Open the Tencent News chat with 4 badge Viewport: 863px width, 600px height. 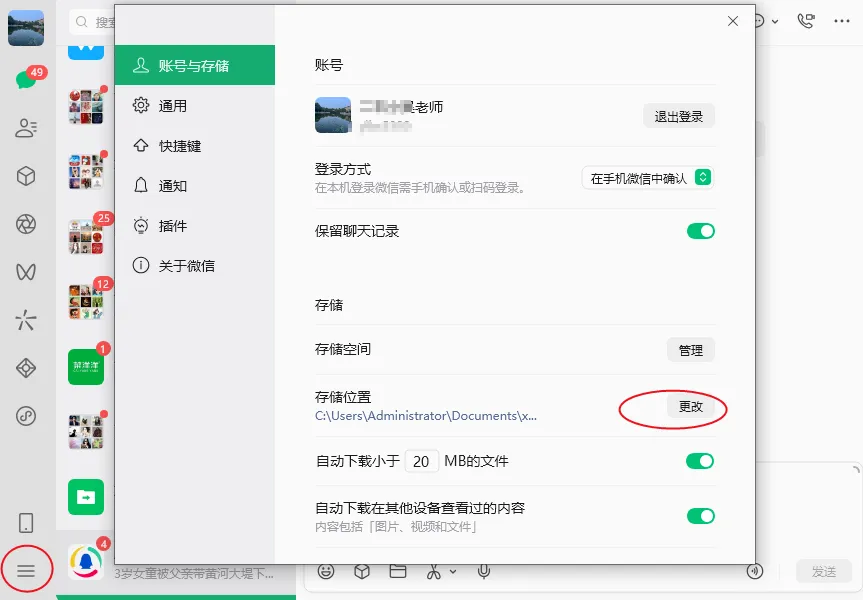click(x=86, y=561)
